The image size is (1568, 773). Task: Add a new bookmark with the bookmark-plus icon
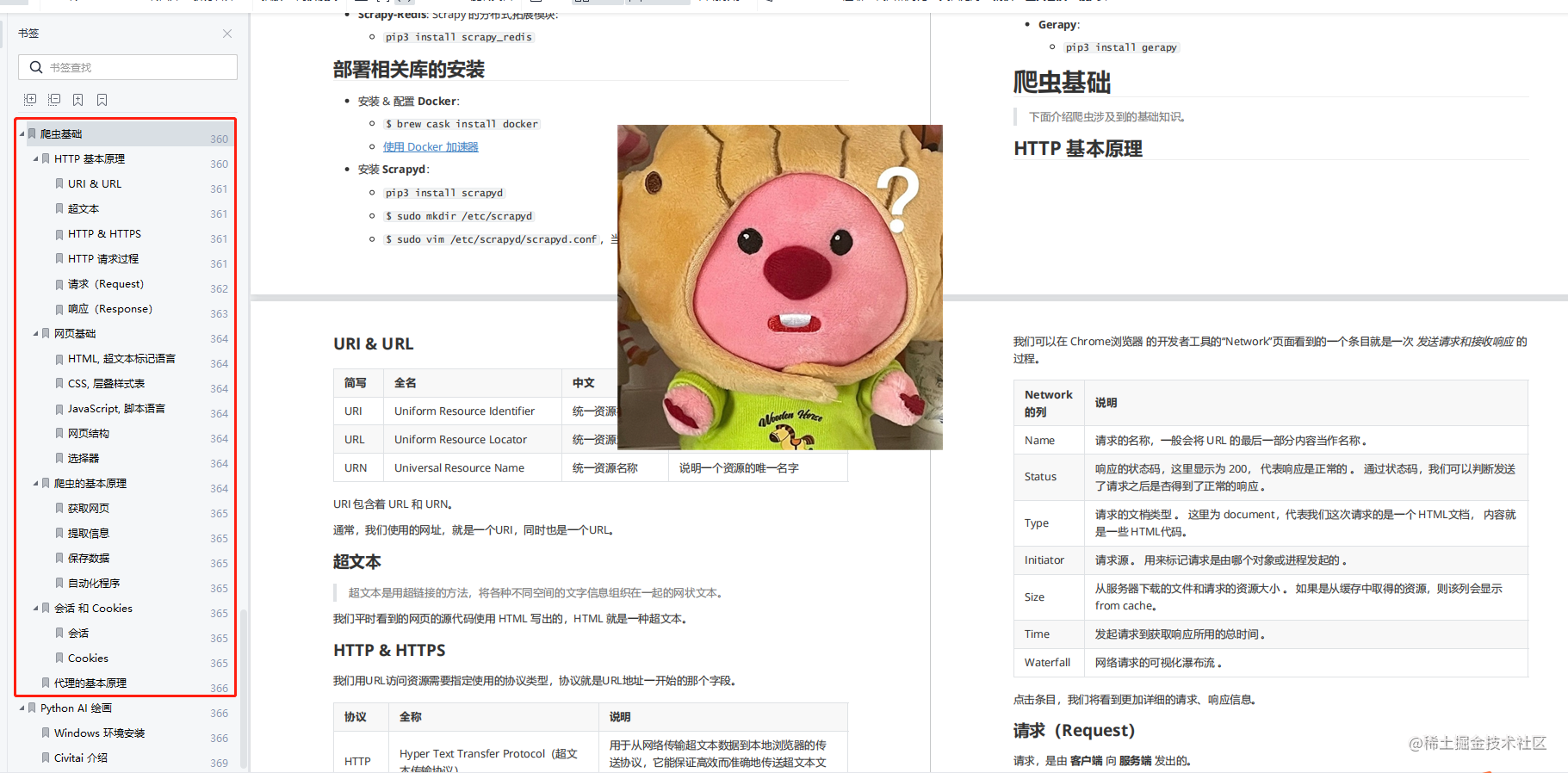78,100
